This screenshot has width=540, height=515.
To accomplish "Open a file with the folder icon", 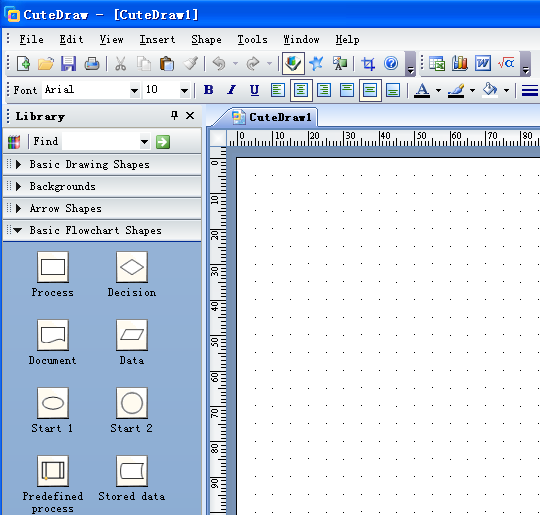I will 46,64.
